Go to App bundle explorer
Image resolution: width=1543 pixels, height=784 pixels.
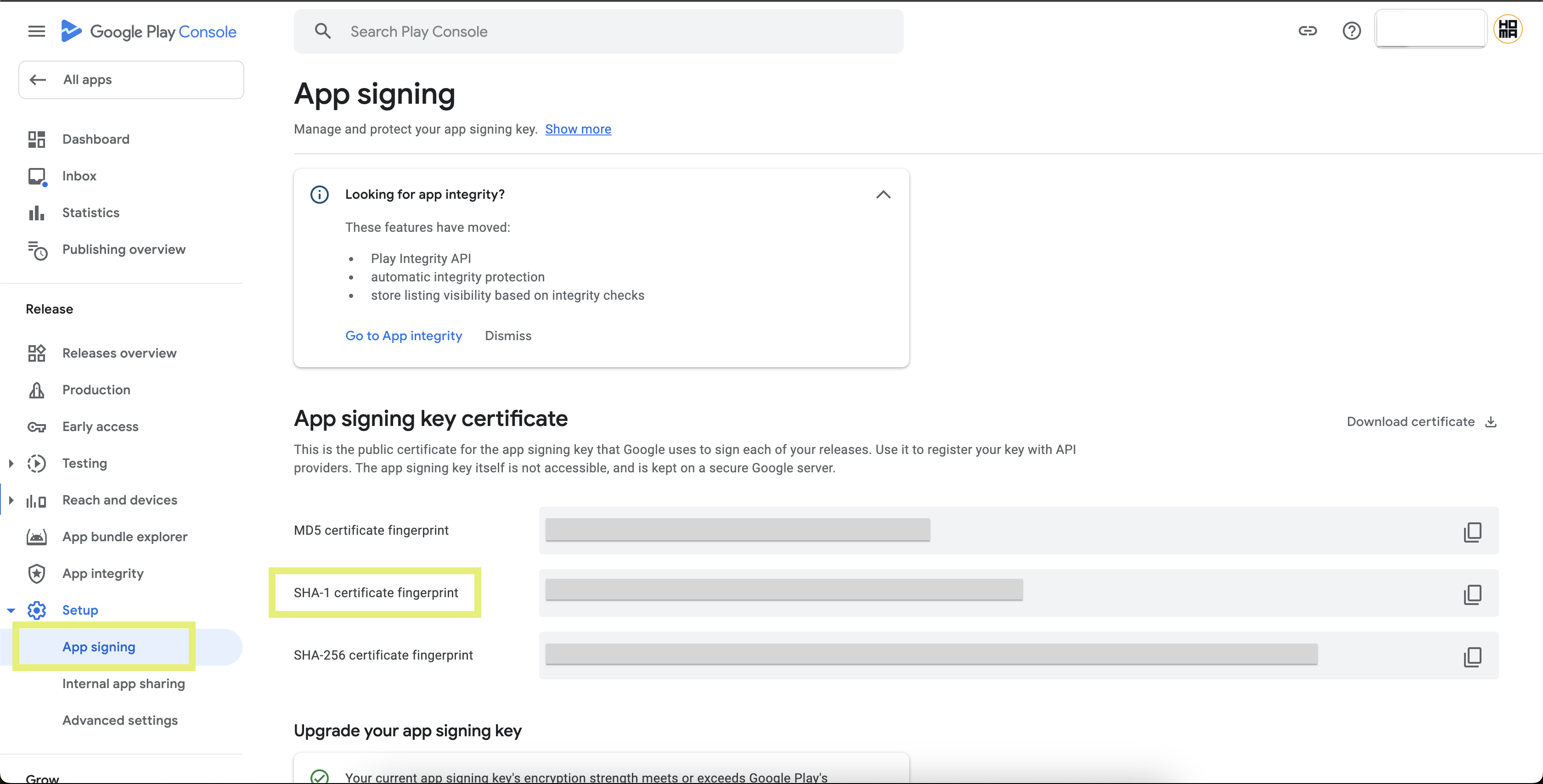[124, 537]
